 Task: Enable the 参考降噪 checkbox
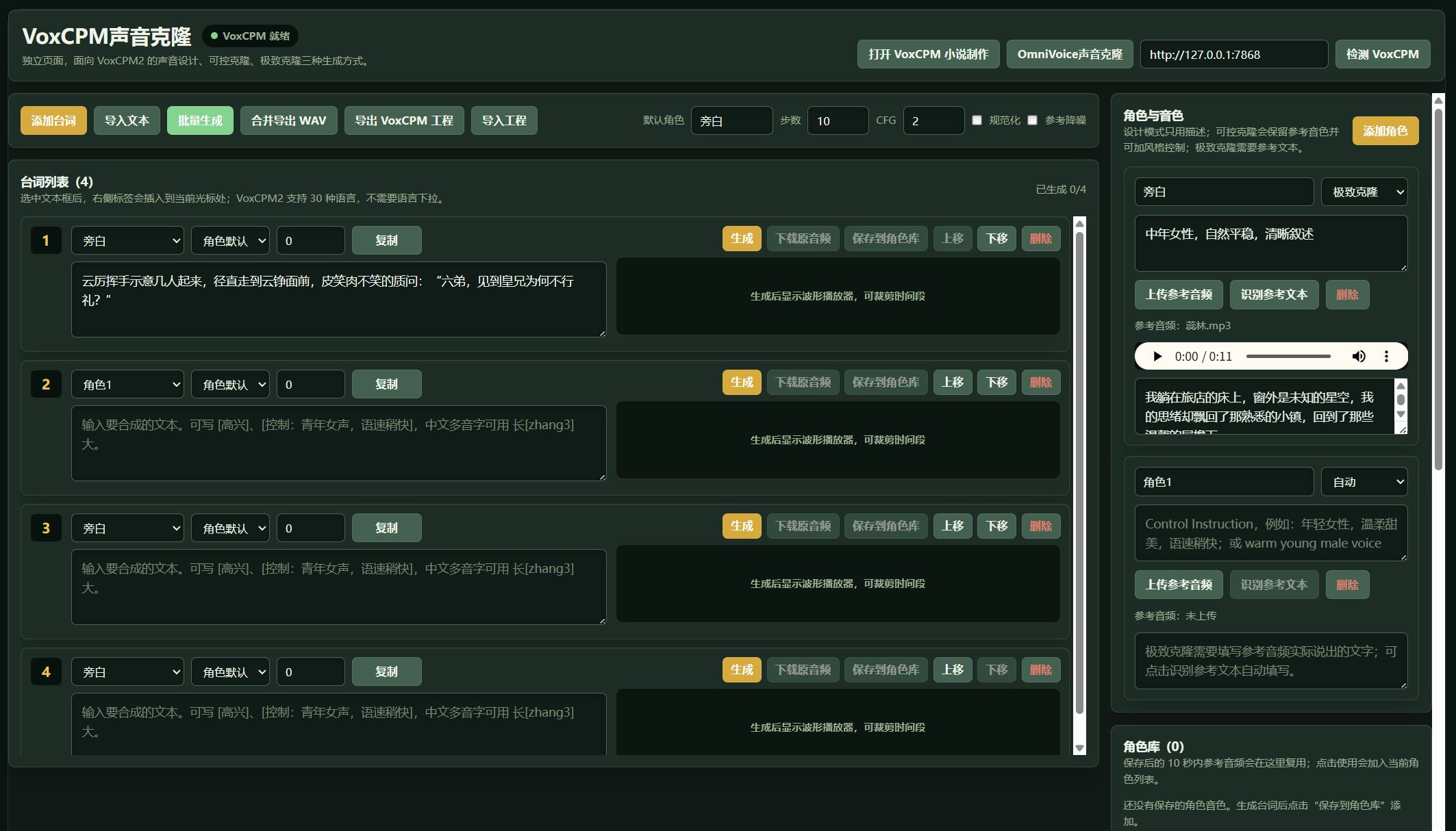point(1033,120)
